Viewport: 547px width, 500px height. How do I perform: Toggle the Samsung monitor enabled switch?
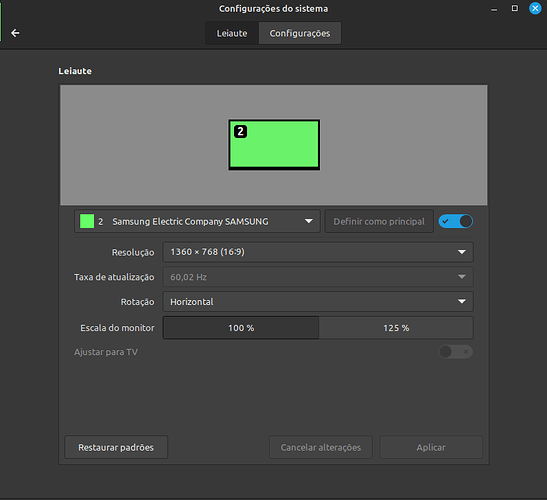click(x=456, y=221)
